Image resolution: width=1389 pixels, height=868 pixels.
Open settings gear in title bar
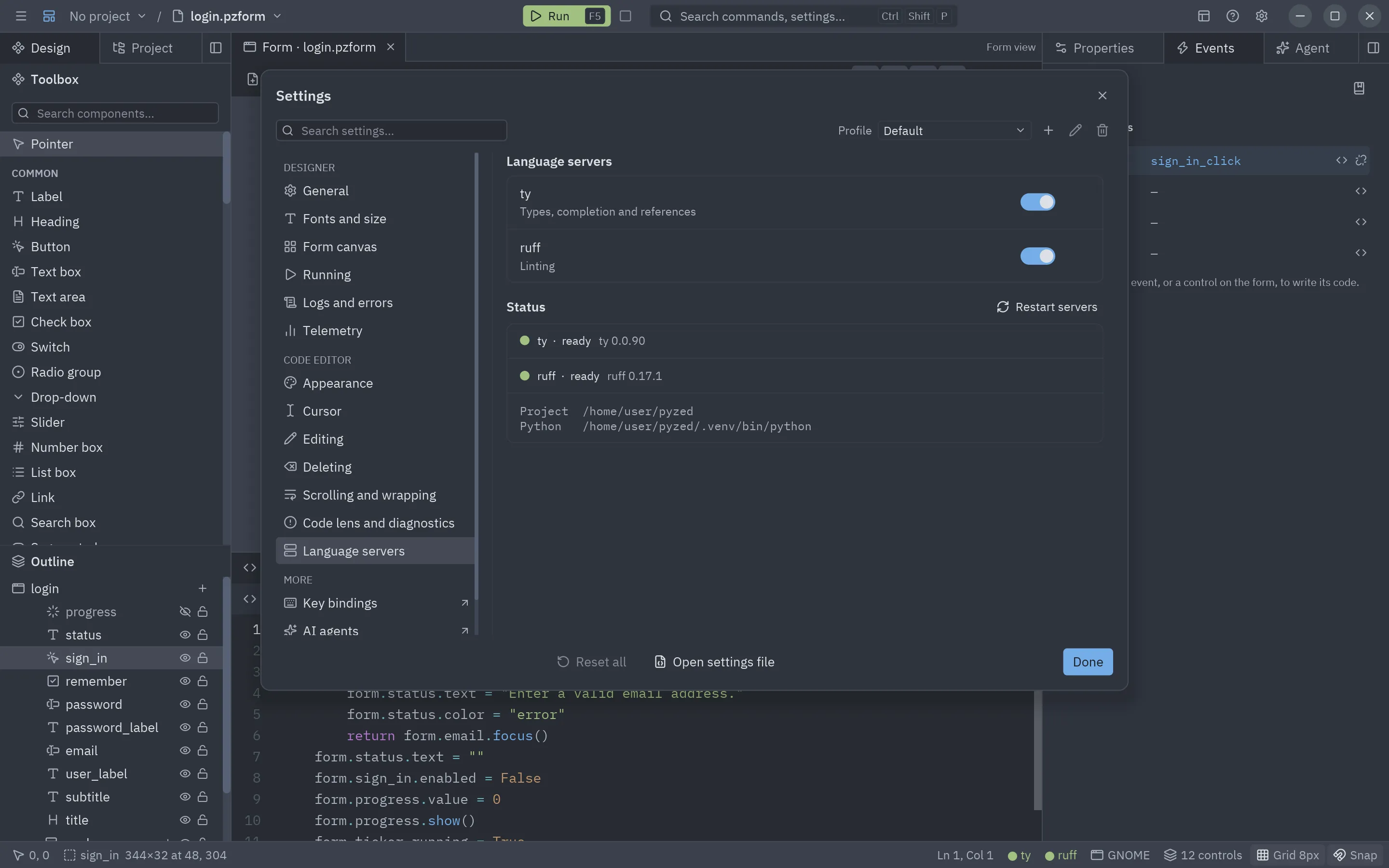tap(1261, 16)
